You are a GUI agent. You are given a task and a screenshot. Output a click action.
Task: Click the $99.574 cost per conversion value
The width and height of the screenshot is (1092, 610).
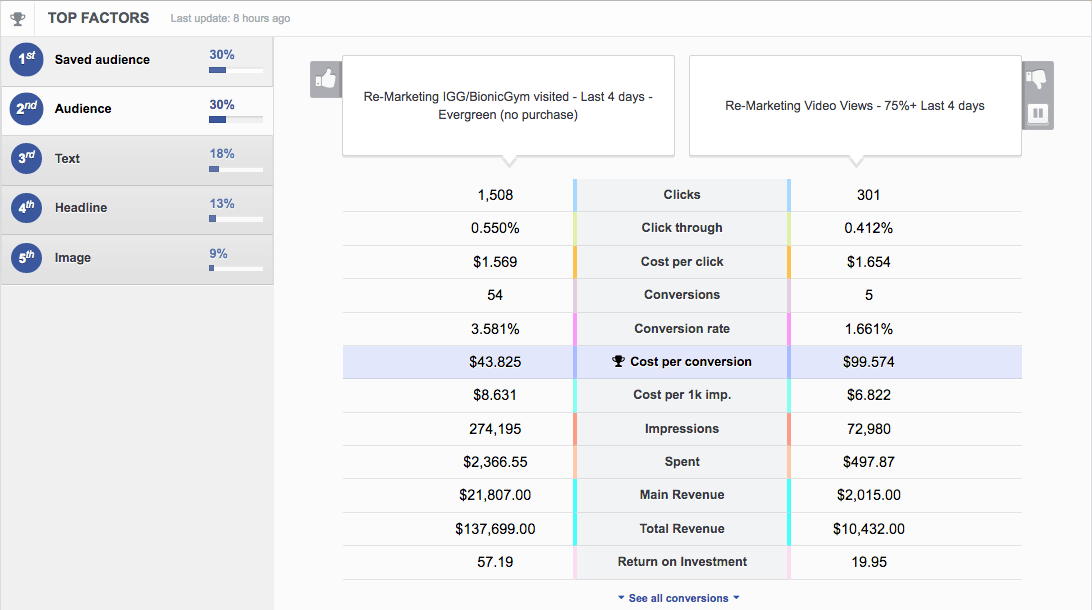click(868, 362)
